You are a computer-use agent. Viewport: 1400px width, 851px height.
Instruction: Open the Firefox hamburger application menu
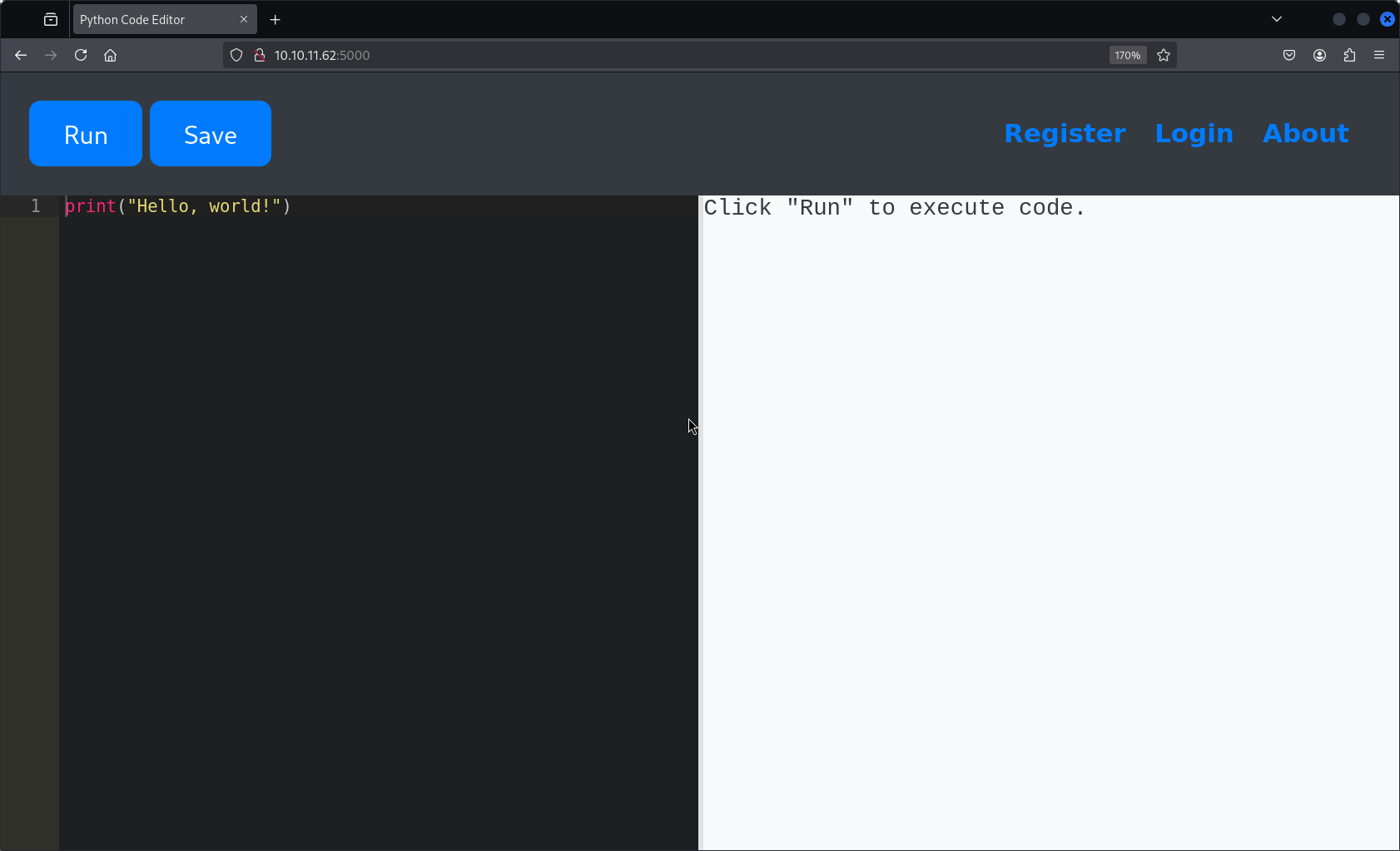point(1379,55)
